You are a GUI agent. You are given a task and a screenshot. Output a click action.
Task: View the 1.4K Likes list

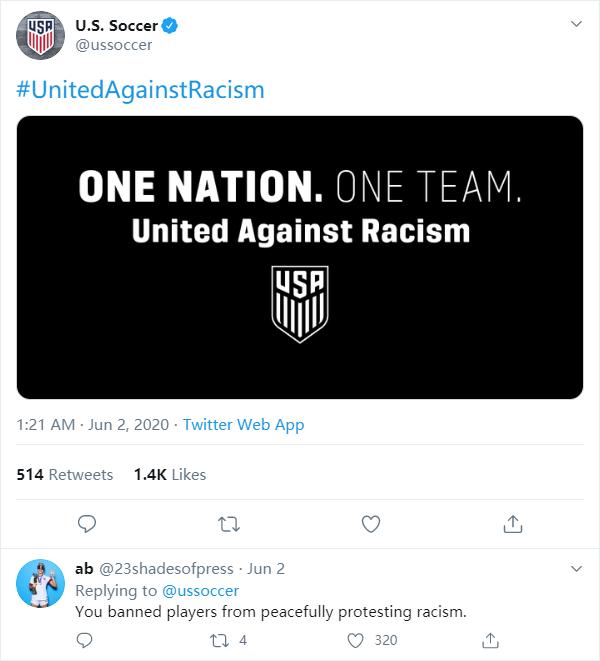point(169,474)
